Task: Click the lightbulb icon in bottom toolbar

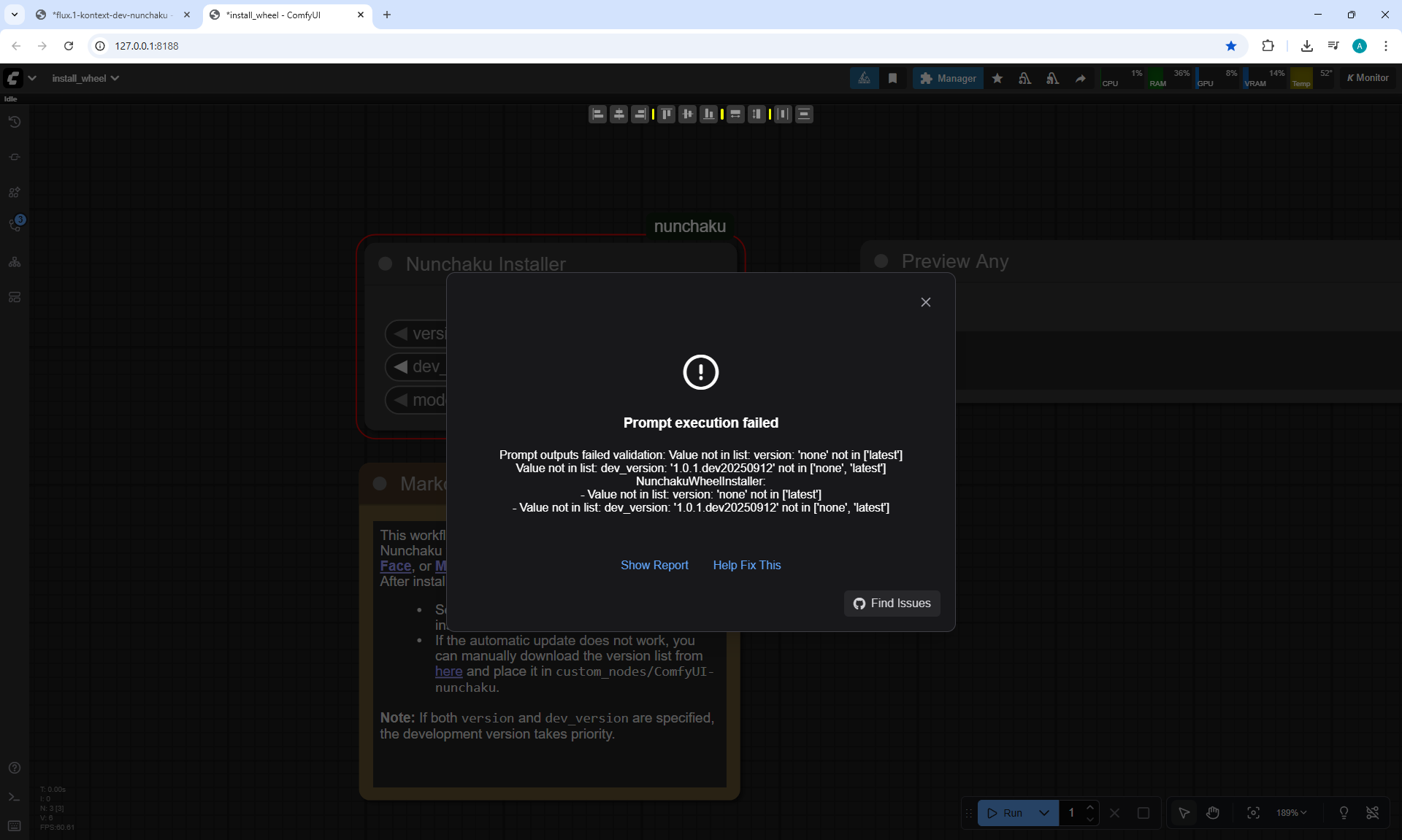Action: click(1344, 812)
